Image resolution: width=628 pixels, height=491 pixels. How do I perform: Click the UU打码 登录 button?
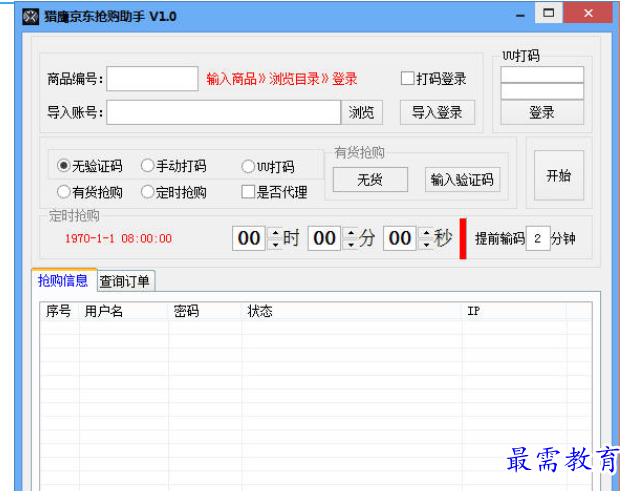point(542,113)
